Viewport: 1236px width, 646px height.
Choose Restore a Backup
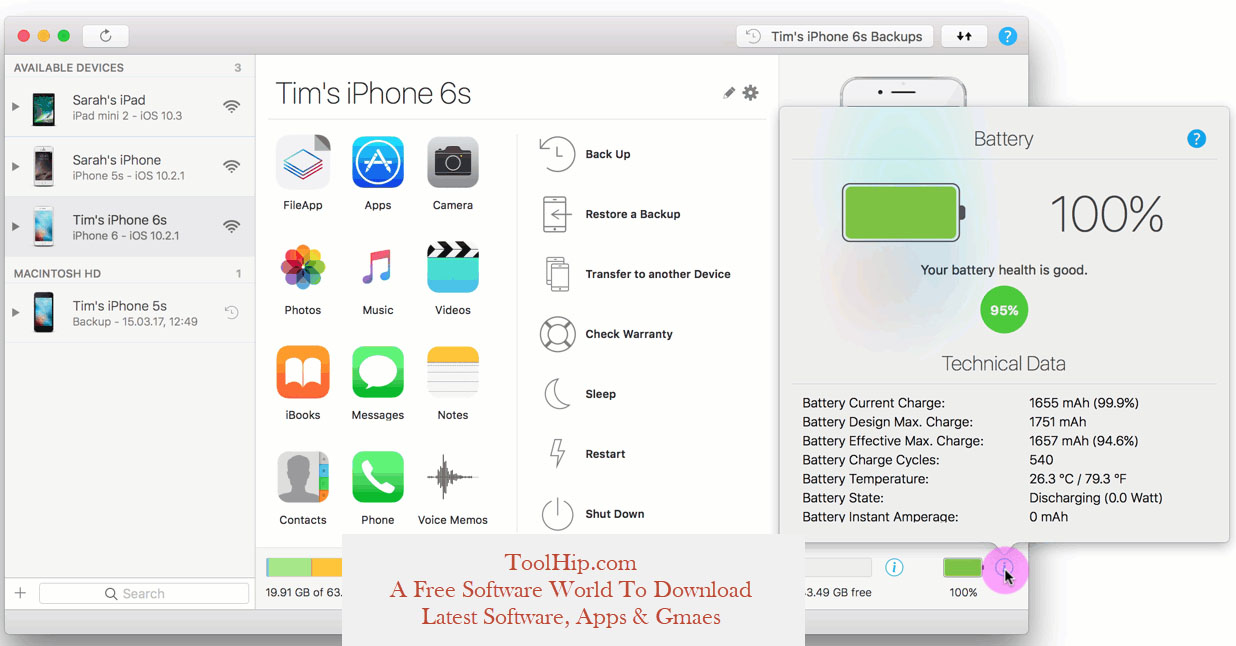coord(610,214)
